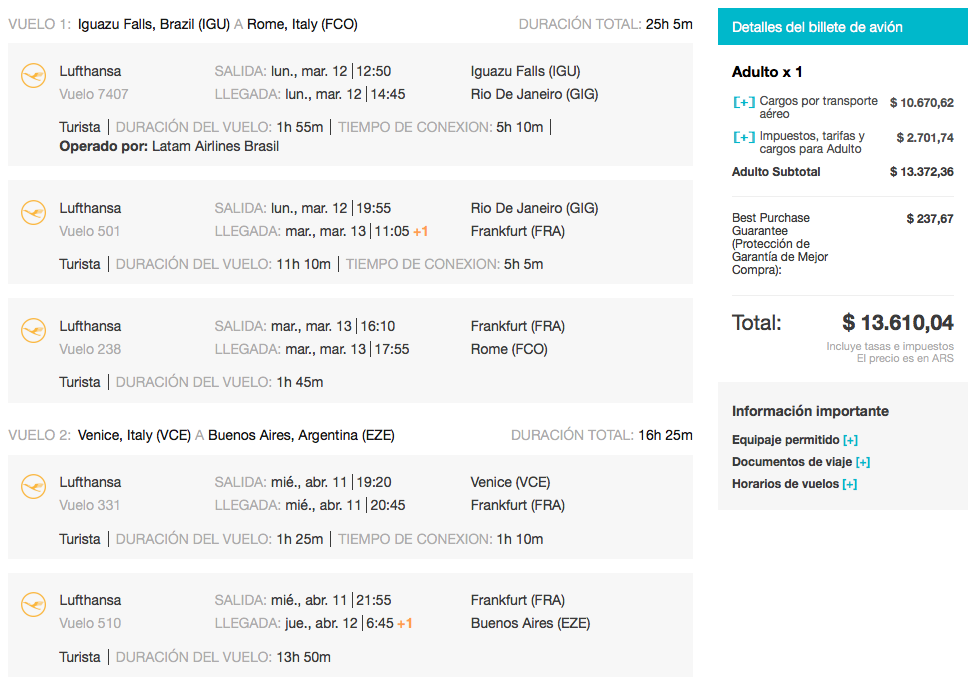Image resolution: width=975 pixels, height=685 pixels.
Task: Click the +1 indicator on Buenos Aires arrival
Action: pos(405,623)
